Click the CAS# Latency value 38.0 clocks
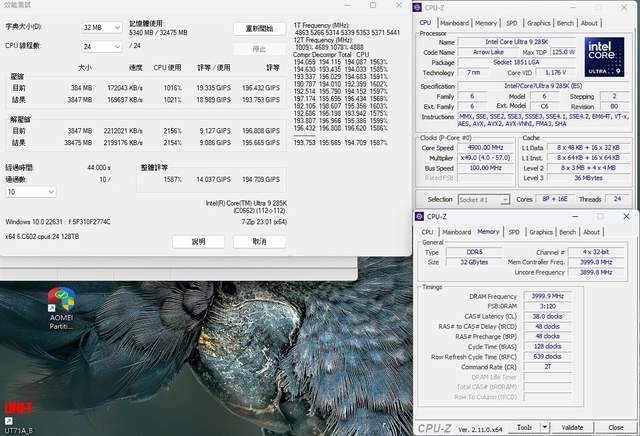 point(547,316)
